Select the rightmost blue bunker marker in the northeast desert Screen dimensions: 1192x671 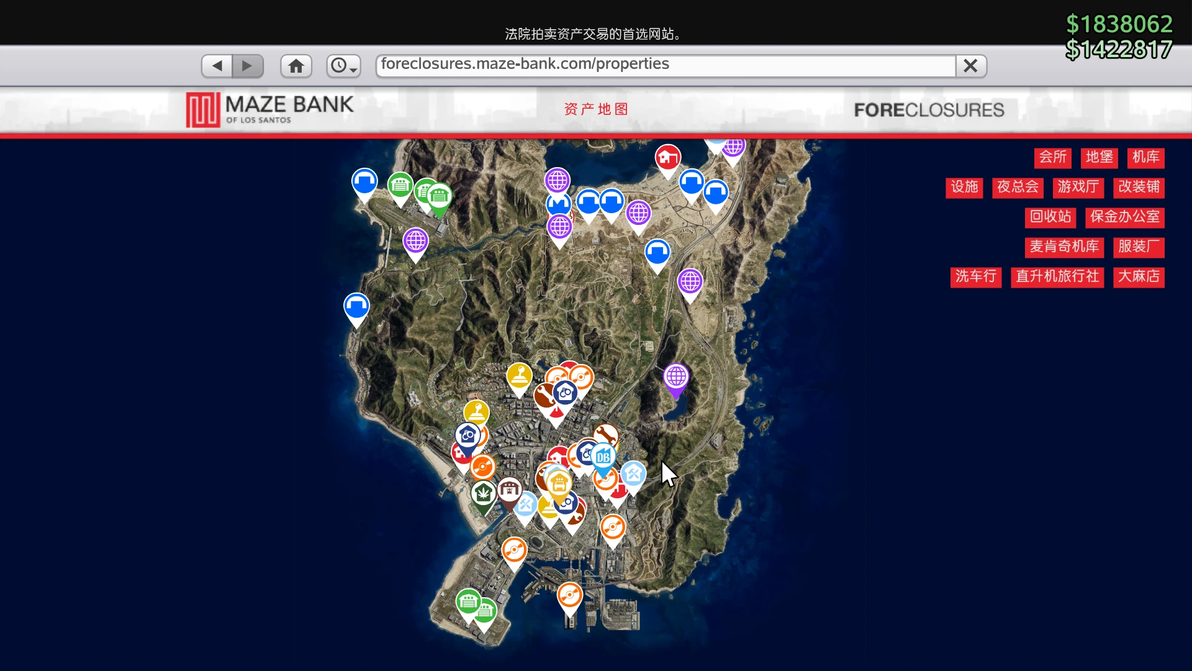pos(715,193)
